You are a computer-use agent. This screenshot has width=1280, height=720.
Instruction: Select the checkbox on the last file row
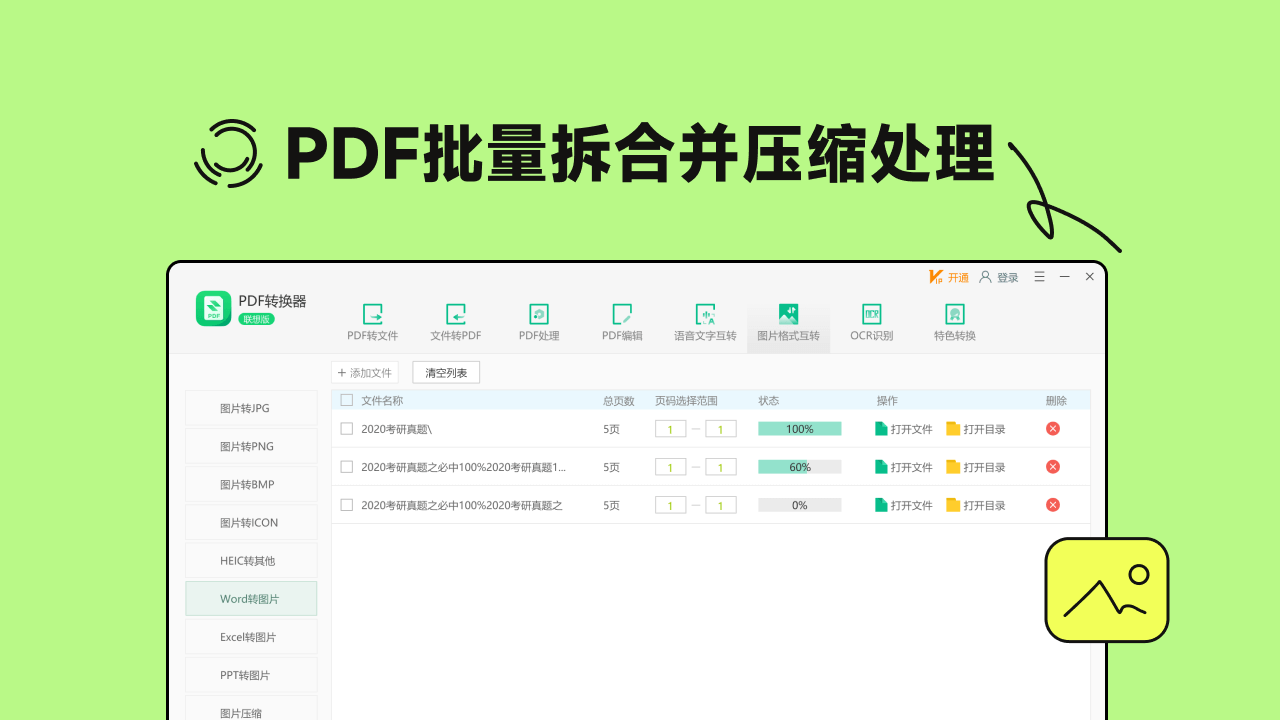(x=345, y=505)
